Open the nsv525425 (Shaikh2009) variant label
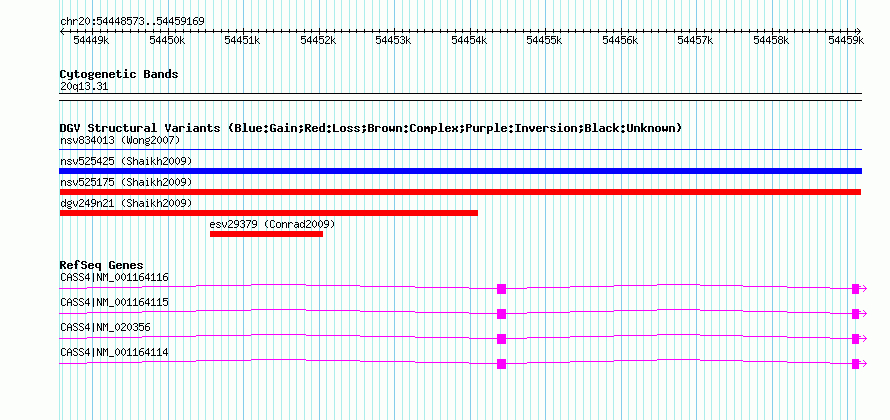 pyautogui.click(x=126, y=161)
